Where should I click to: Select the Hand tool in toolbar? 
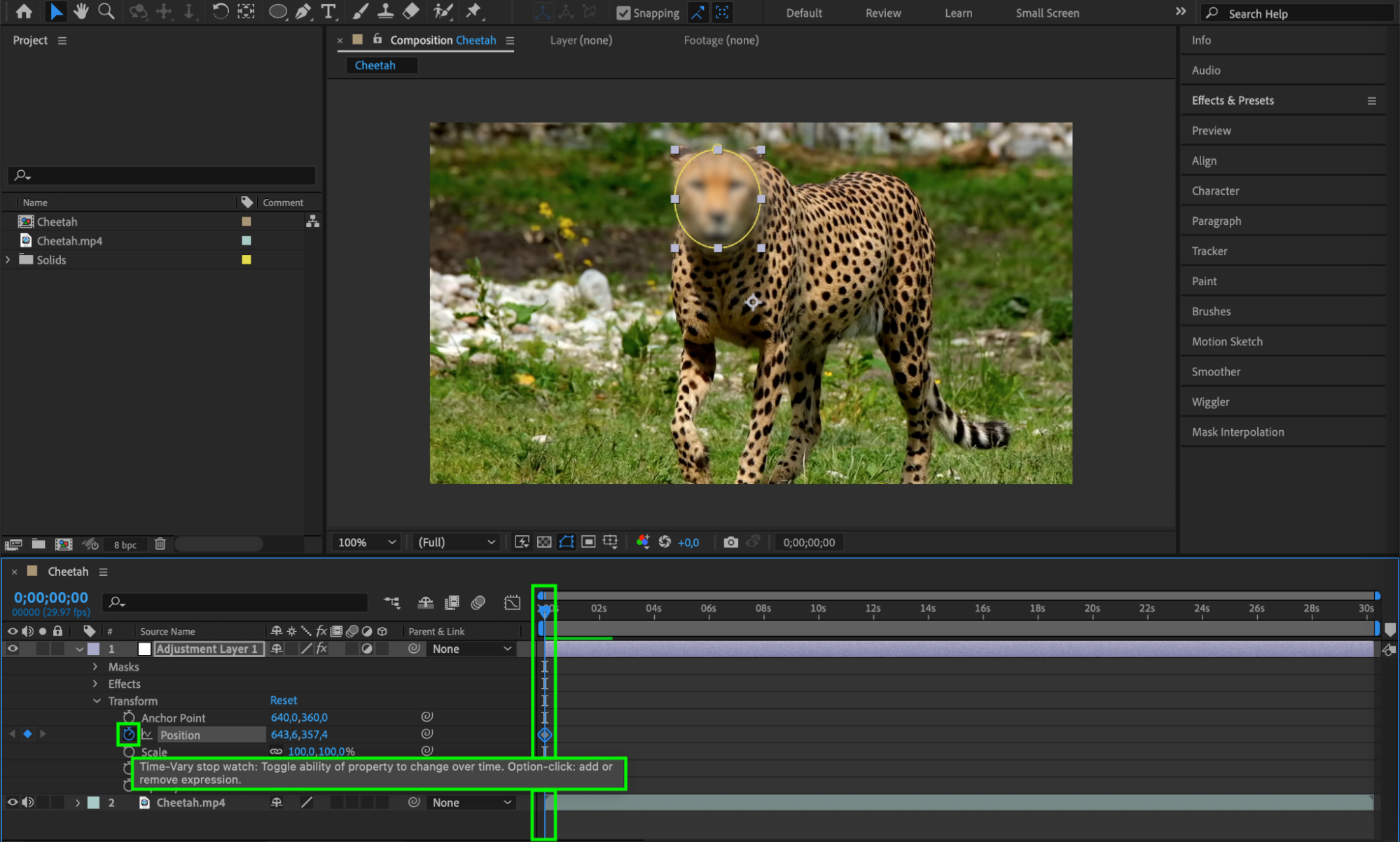point(81,11)
